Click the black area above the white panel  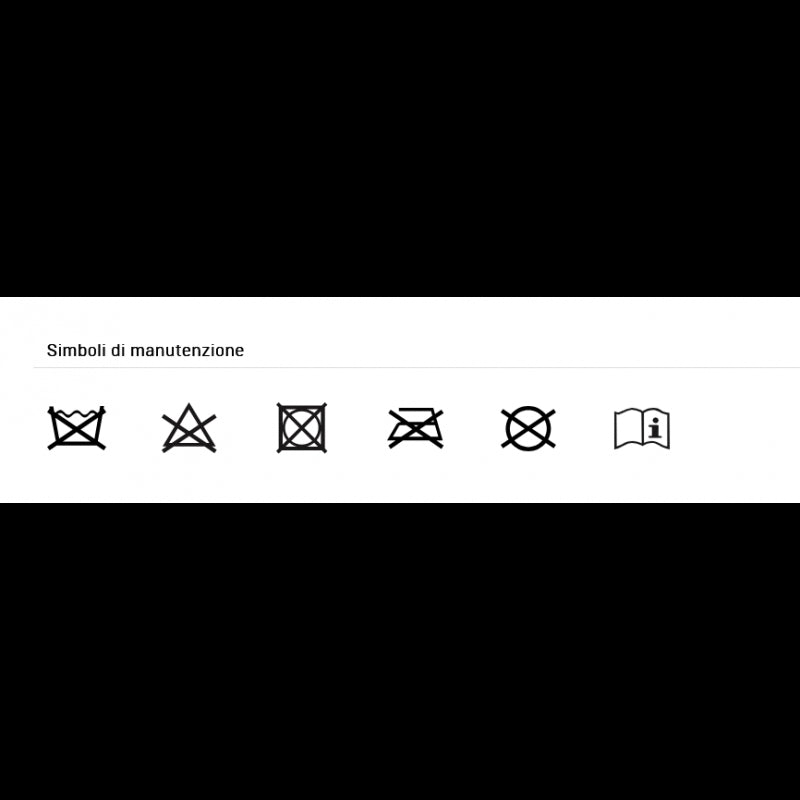(x=400, y=148)
